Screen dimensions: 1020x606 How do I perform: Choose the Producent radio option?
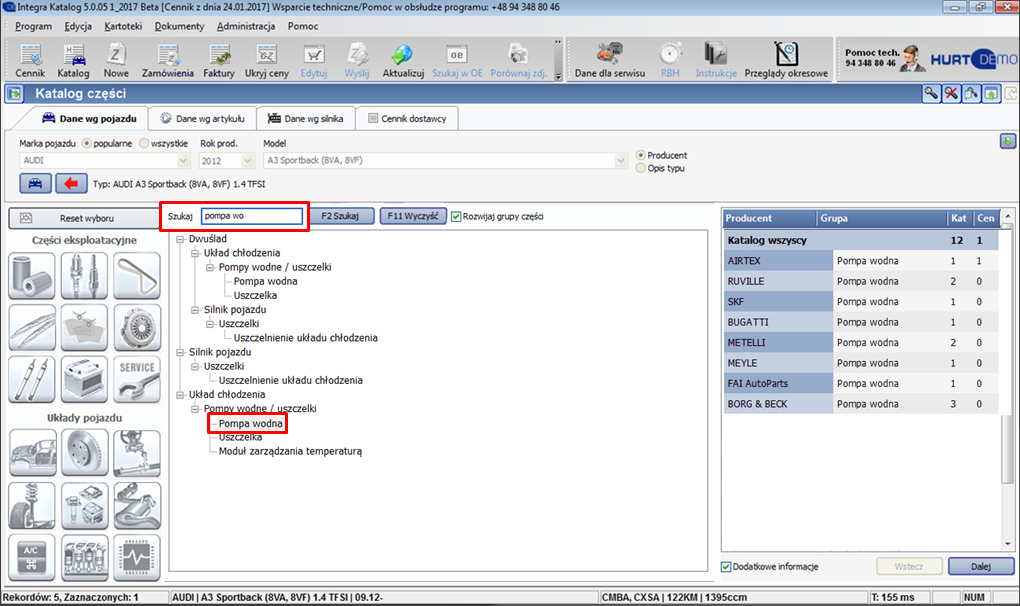click(641, 155)
